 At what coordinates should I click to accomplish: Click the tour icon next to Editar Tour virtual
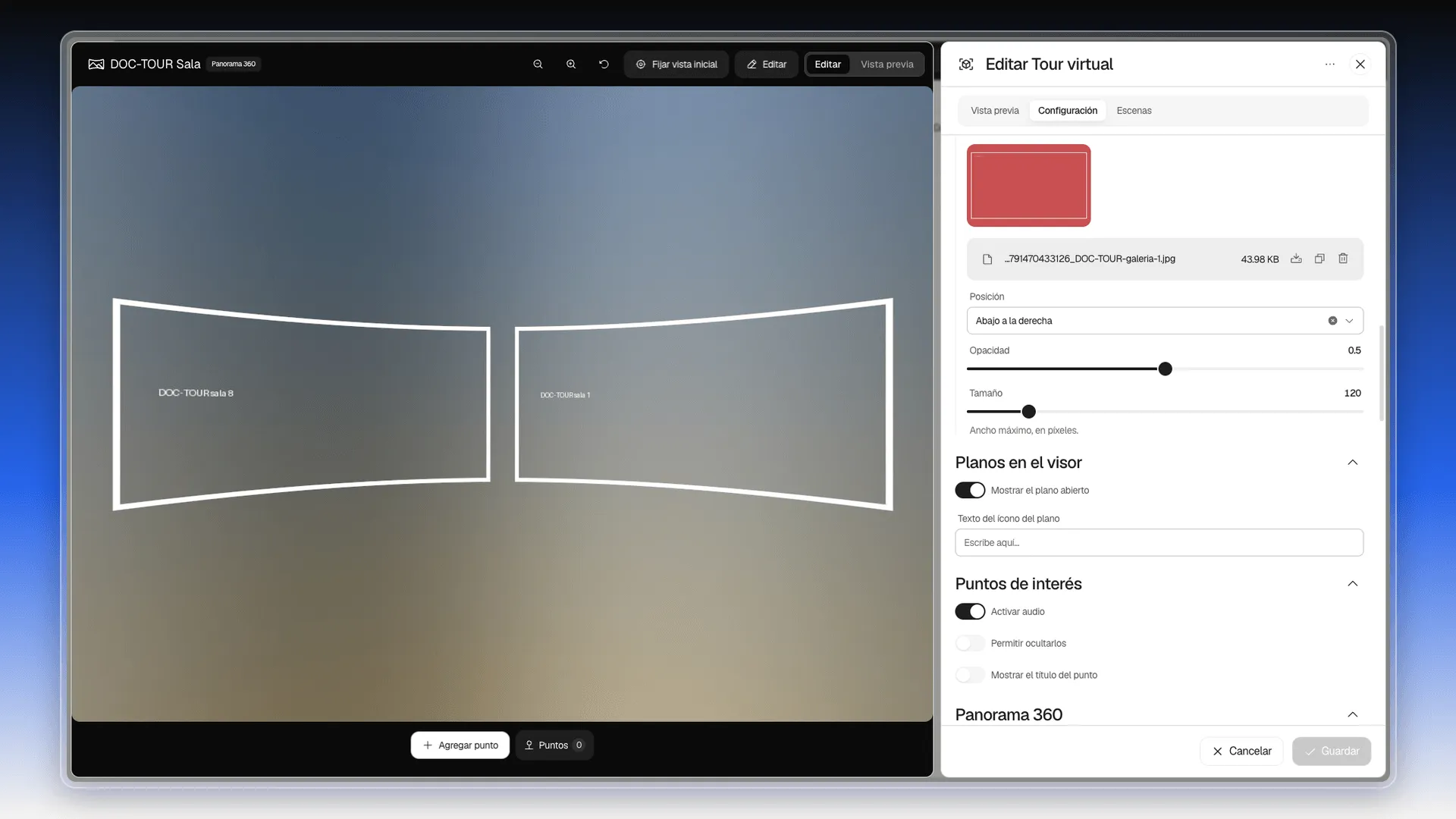(x=966, y=64)
